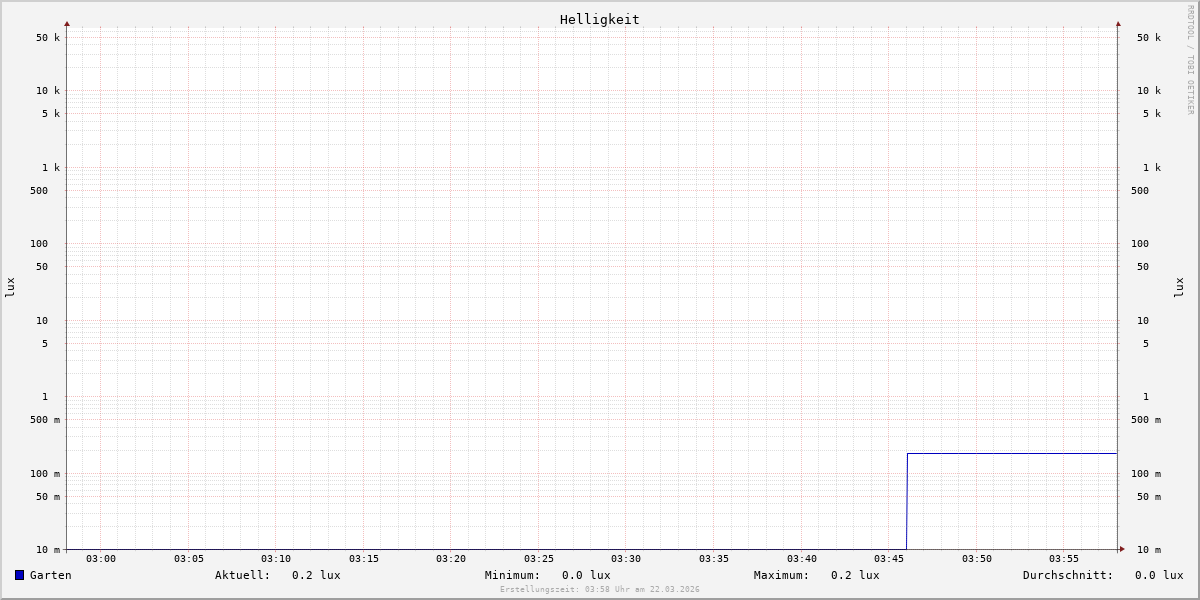The width and height of the screenshot is (1200, 600).
Task: Click the 03:45 time axis label
Action: point(889,559)
